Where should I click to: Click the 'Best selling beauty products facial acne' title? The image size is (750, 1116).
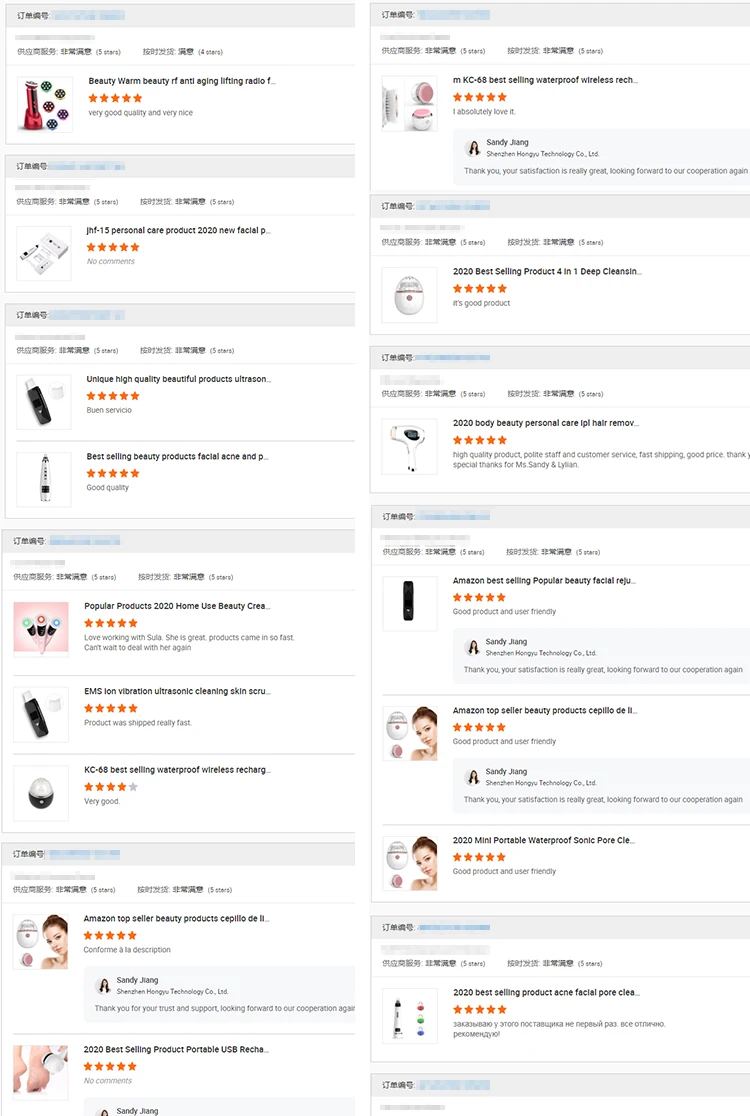click(x=177, y=457)
